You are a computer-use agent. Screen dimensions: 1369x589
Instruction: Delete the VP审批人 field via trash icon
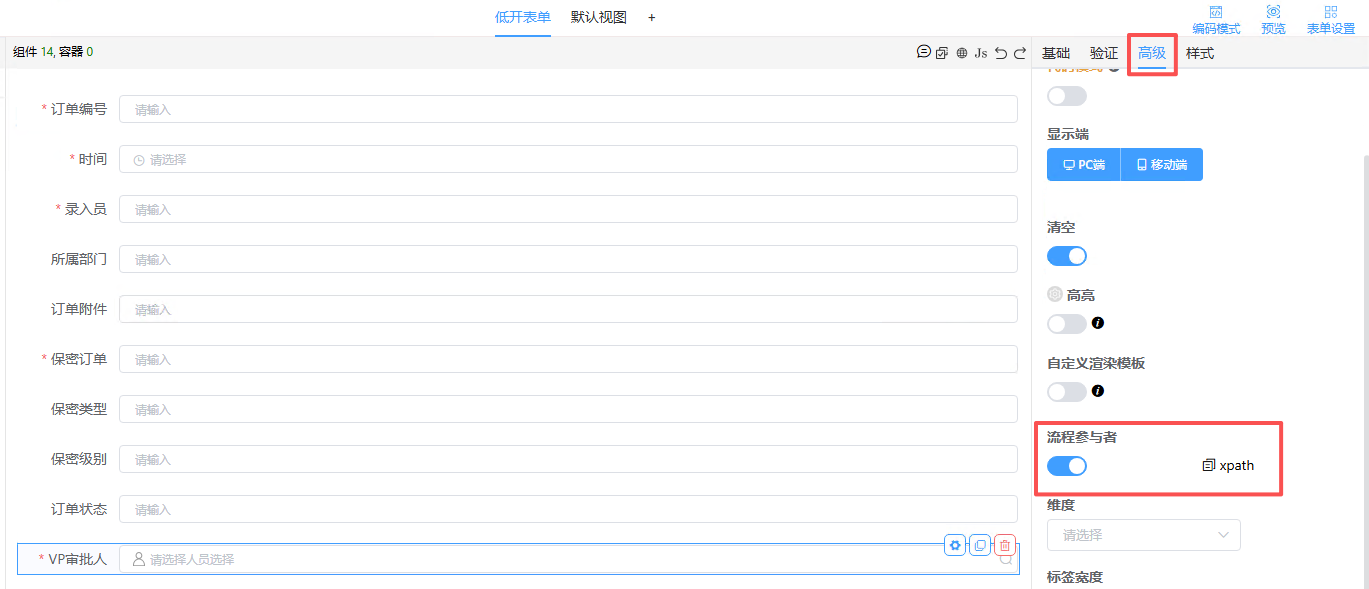point(1005,545)
